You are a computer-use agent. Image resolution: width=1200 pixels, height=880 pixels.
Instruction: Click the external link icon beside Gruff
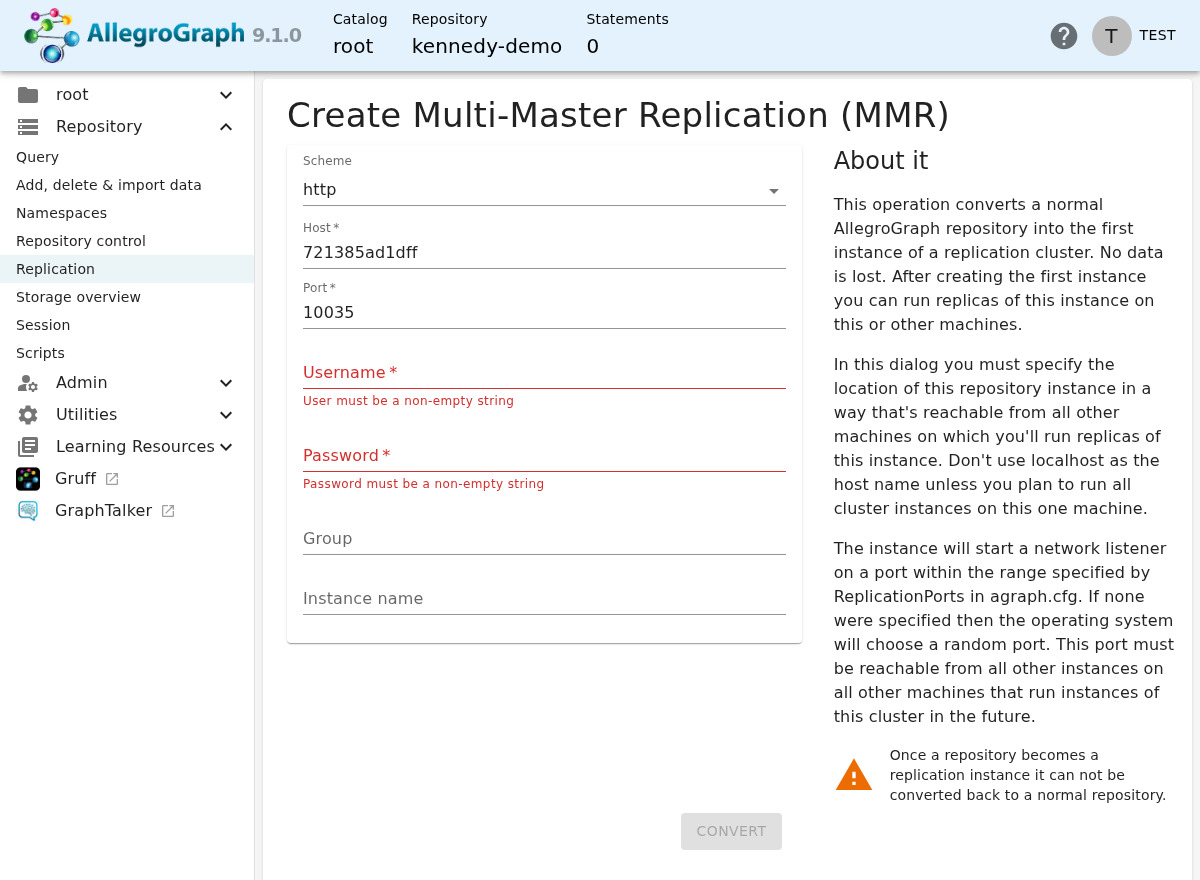112,479
